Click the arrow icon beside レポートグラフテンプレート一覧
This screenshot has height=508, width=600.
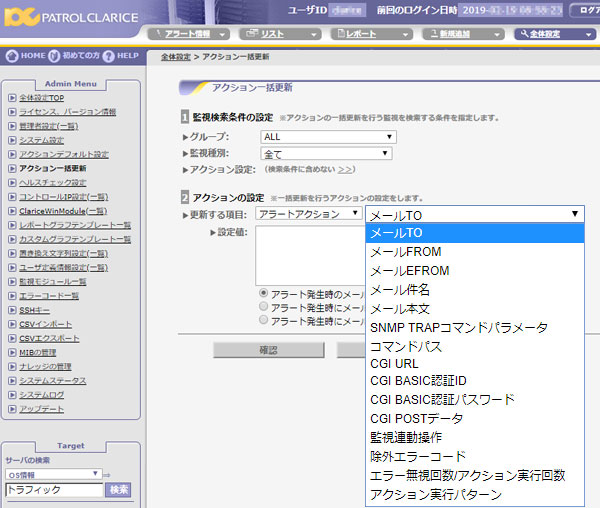coord(12,225)
